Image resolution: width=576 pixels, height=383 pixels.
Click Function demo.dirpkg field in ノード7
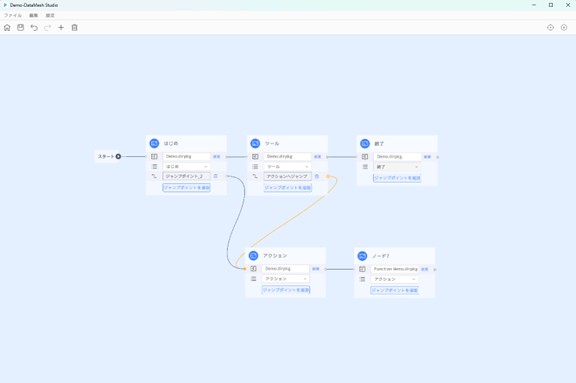395,269
